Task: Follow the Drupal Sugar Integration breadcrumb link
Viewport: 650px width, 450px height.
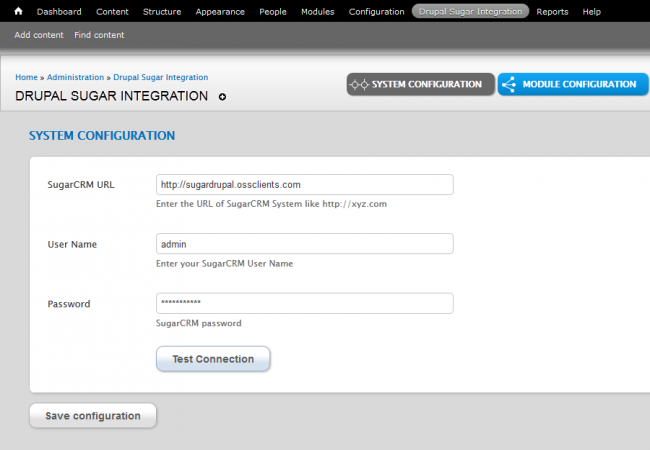Action: tap(161, 77)
